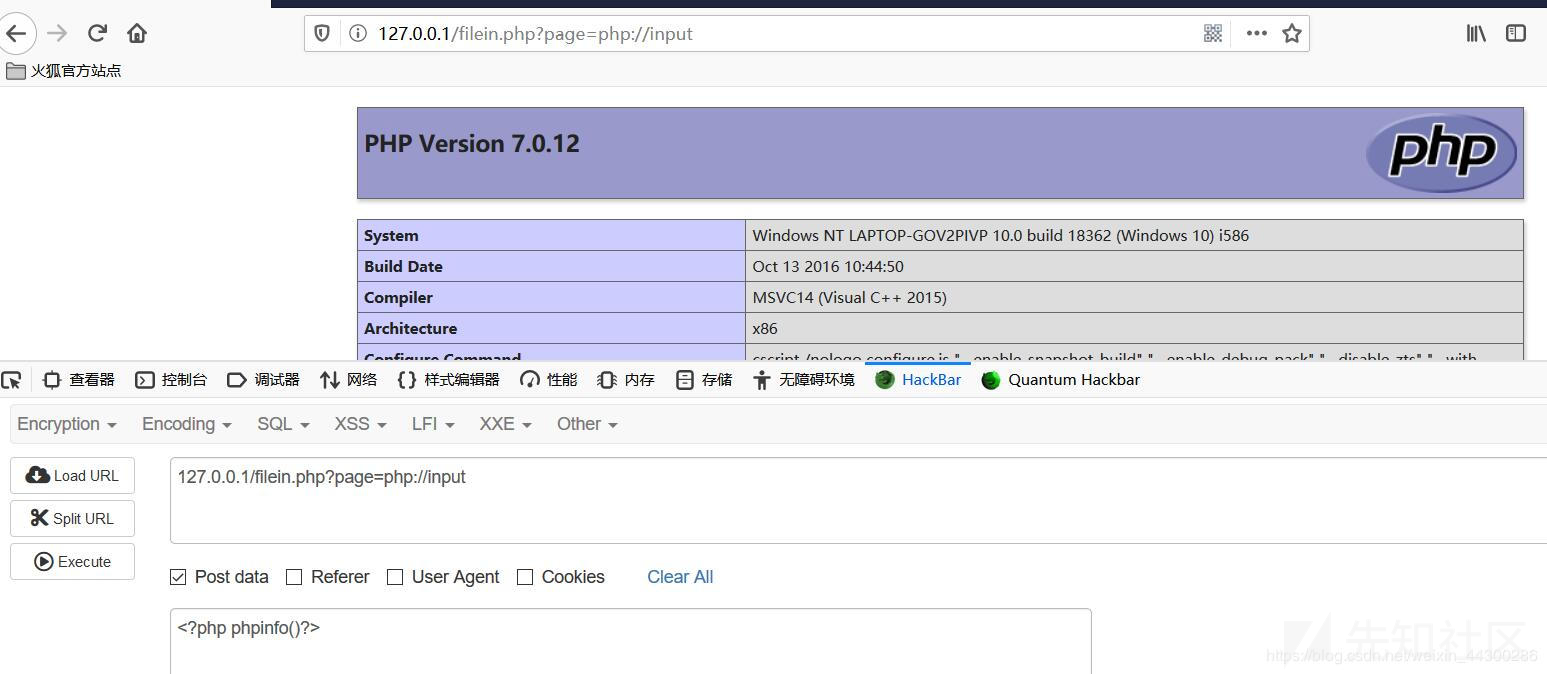
Task: Open the 样式编辑器 style editor tab
Action: pos(448,380)
